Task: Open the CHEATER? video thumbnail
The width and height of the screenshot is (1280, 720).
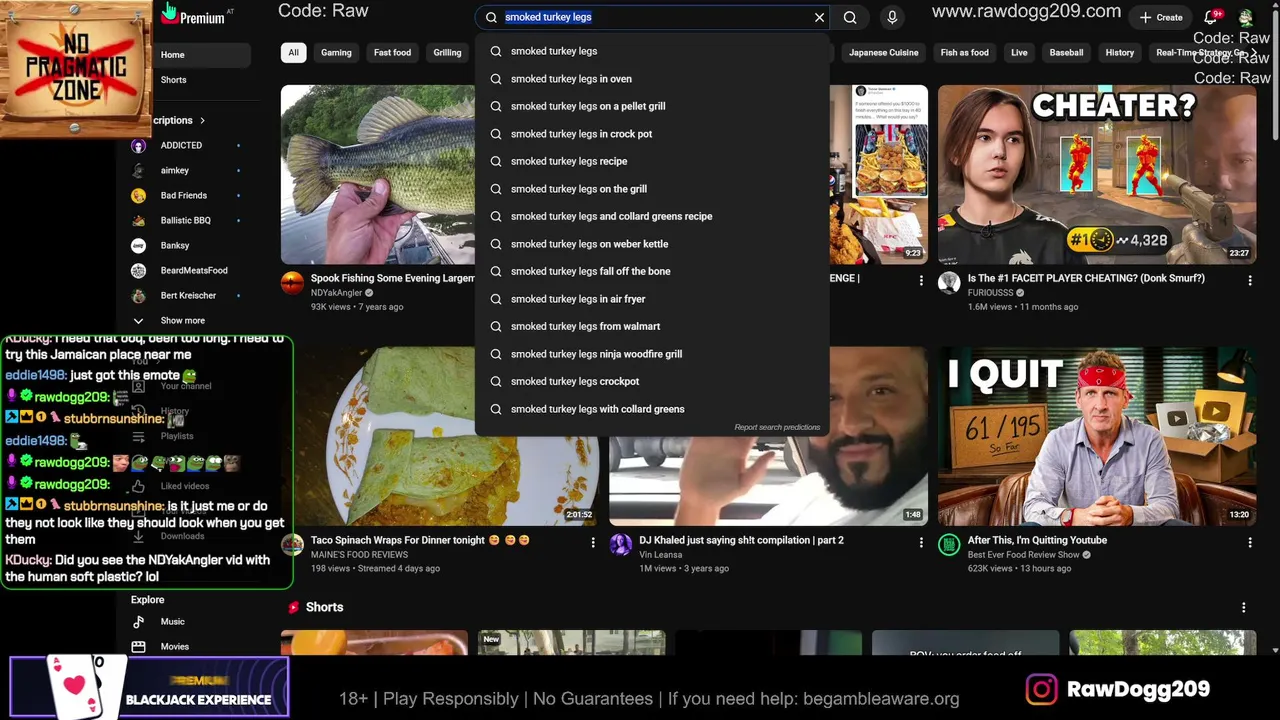Action: pyautogui.click(x=1097, y=174)
